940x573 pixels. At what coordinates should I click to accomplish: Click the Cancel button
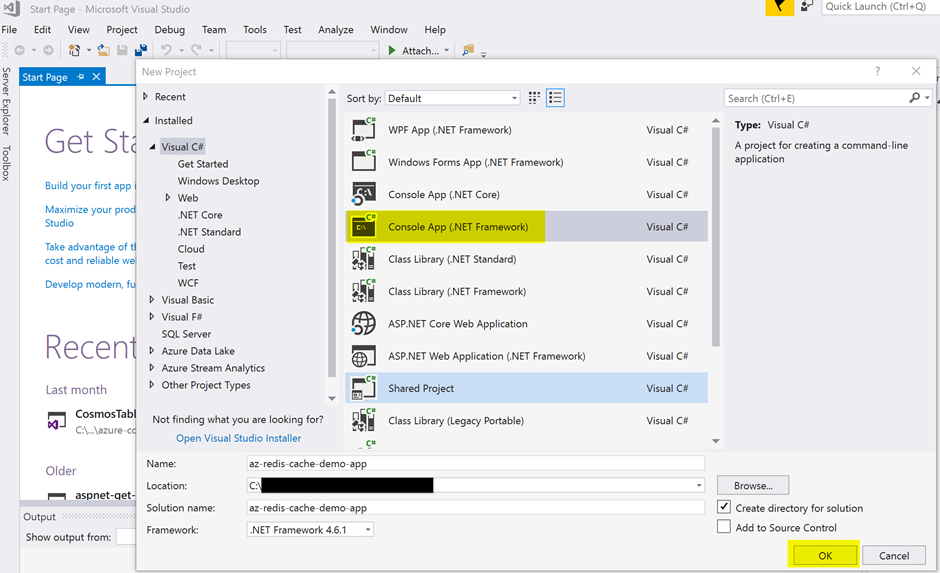tap(894, 555)
